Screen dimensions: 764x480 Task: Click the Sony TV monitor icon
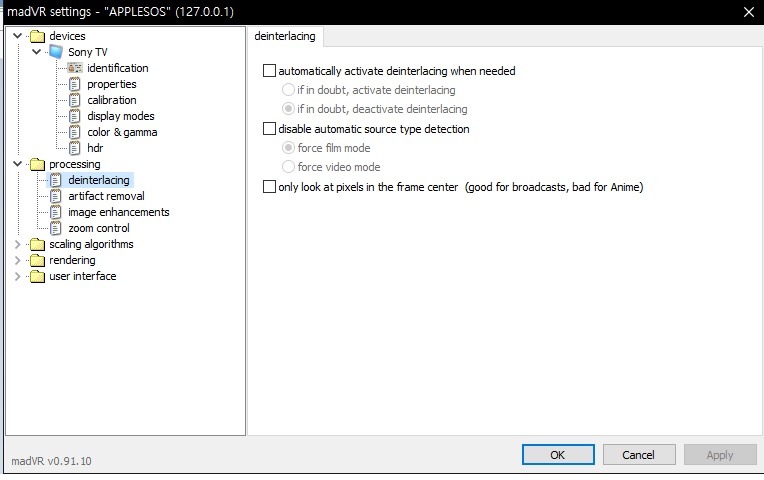56,52
